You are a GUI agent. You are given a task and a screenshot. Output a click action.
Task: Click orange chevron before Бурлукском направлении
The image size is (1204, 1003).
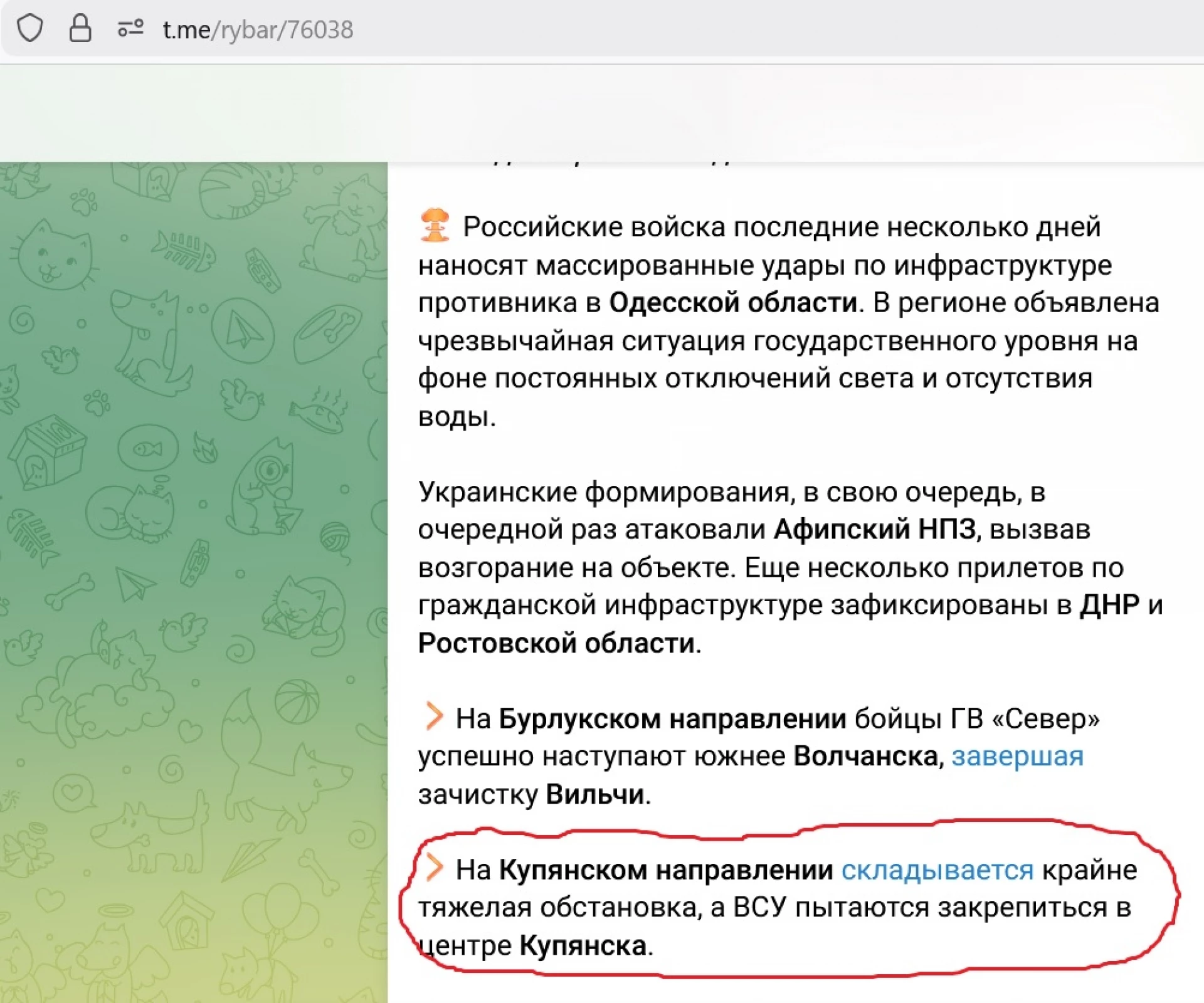(x=433, y=716)
